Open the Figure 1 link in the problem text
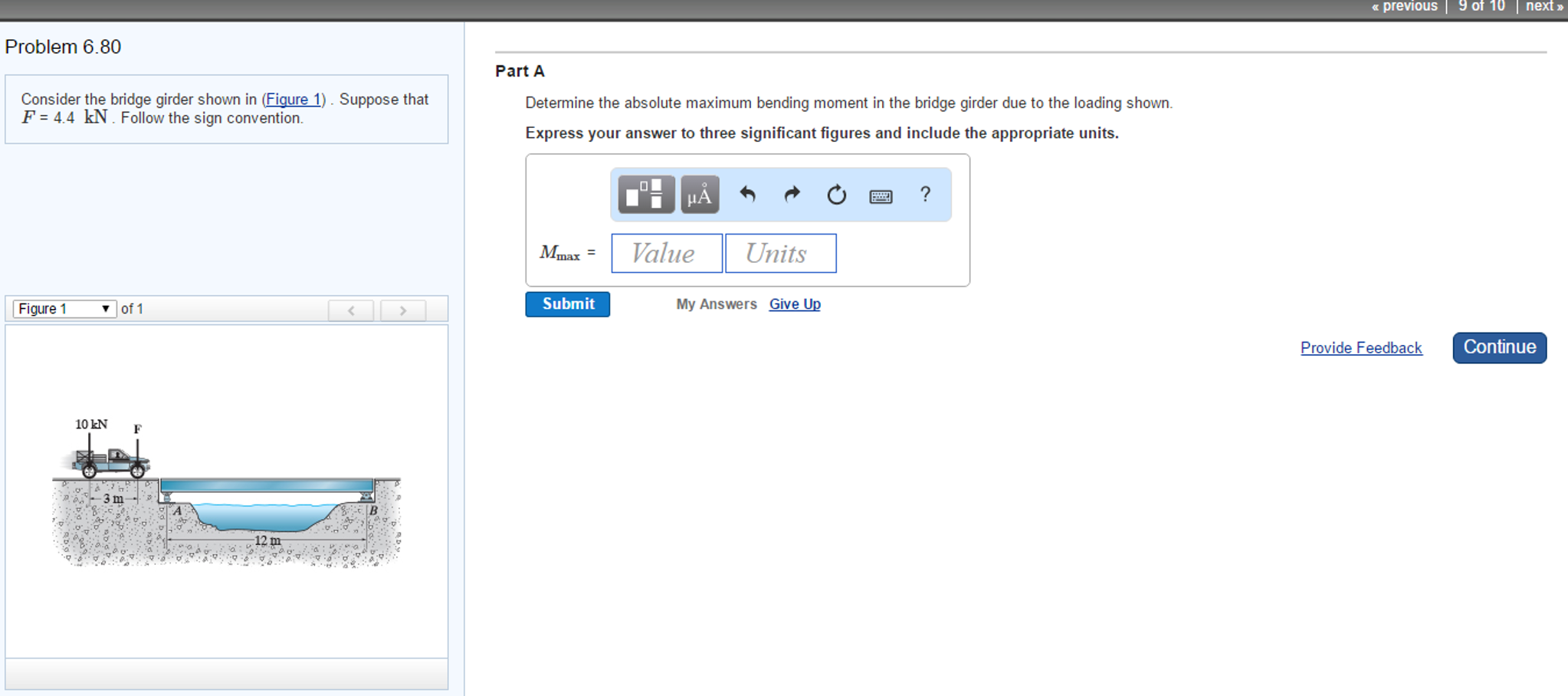The height and width of the screenshot is (696, 1568). 294,100
